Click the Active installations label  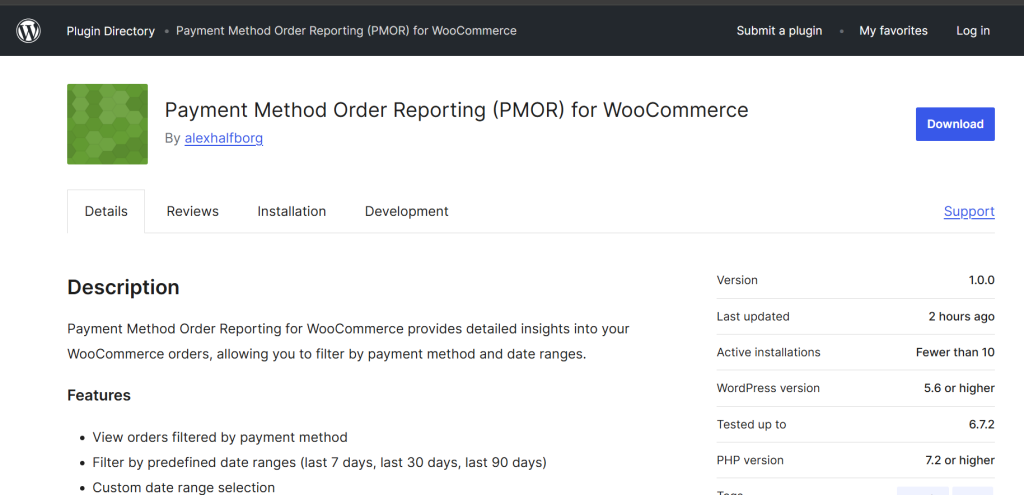pos(768,353)
